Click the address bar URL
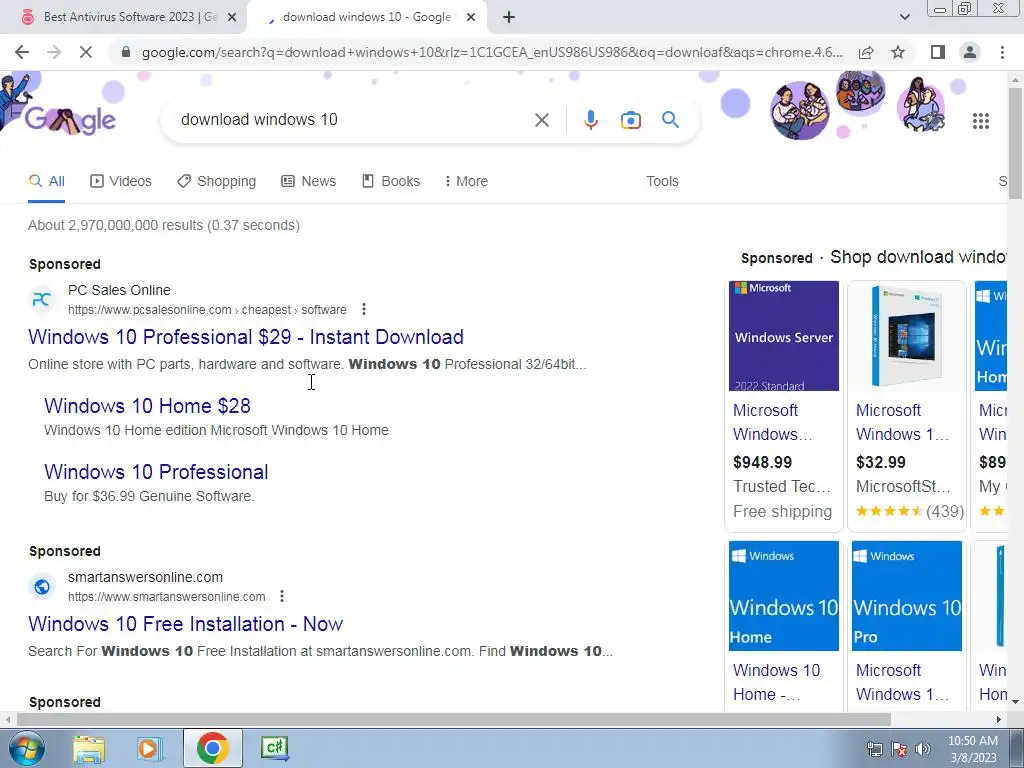The image size is (1024, 768). pyautogui.click(x=492, y=52)
